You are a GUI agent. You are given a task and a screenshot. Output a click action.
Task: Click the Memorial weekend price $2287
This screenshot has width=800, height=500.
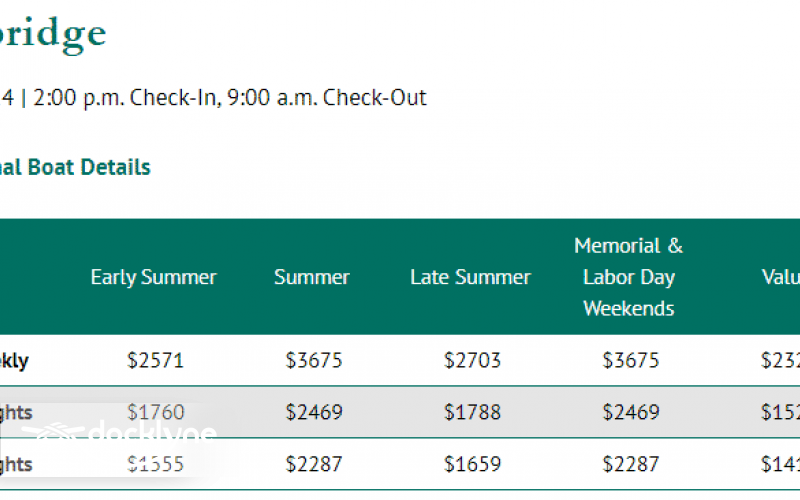(631, 464)
